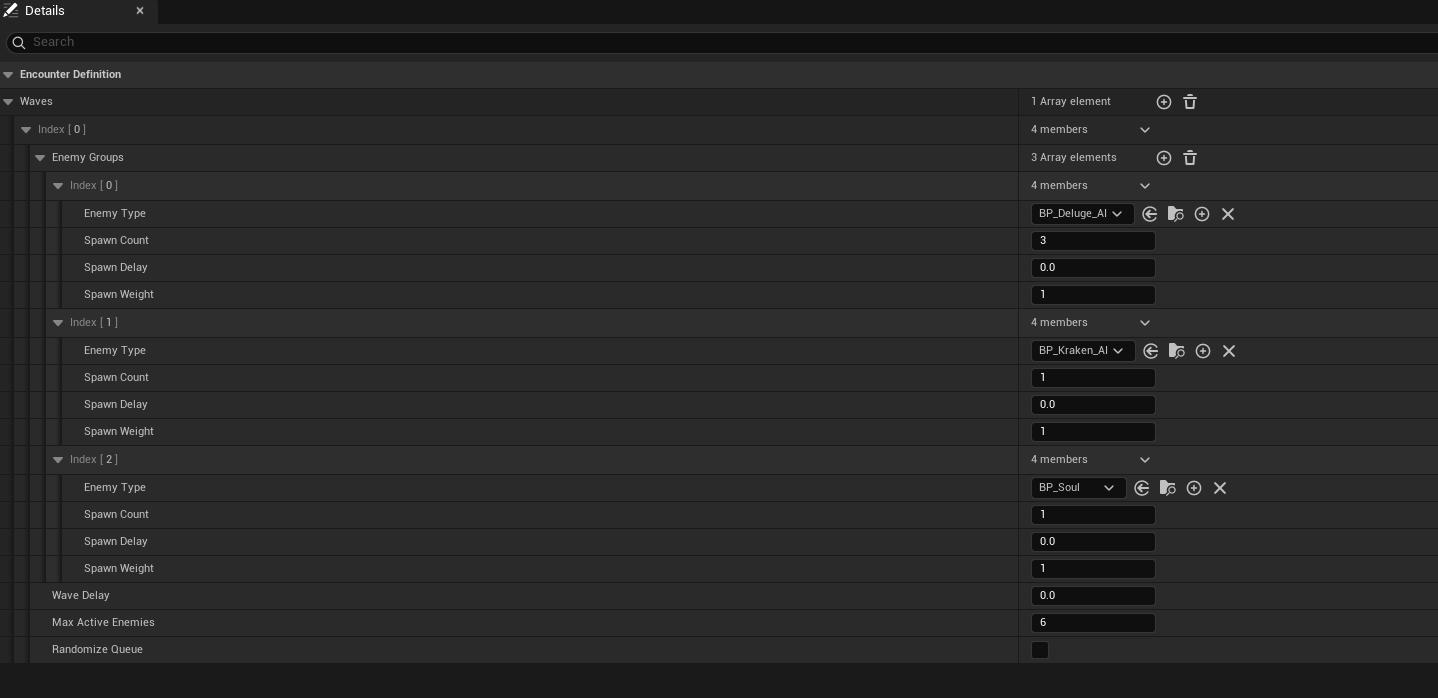The image size is (1438, 698).
Task: Remove all Enemy Groups elements via trash icon
Action: 1190,158
